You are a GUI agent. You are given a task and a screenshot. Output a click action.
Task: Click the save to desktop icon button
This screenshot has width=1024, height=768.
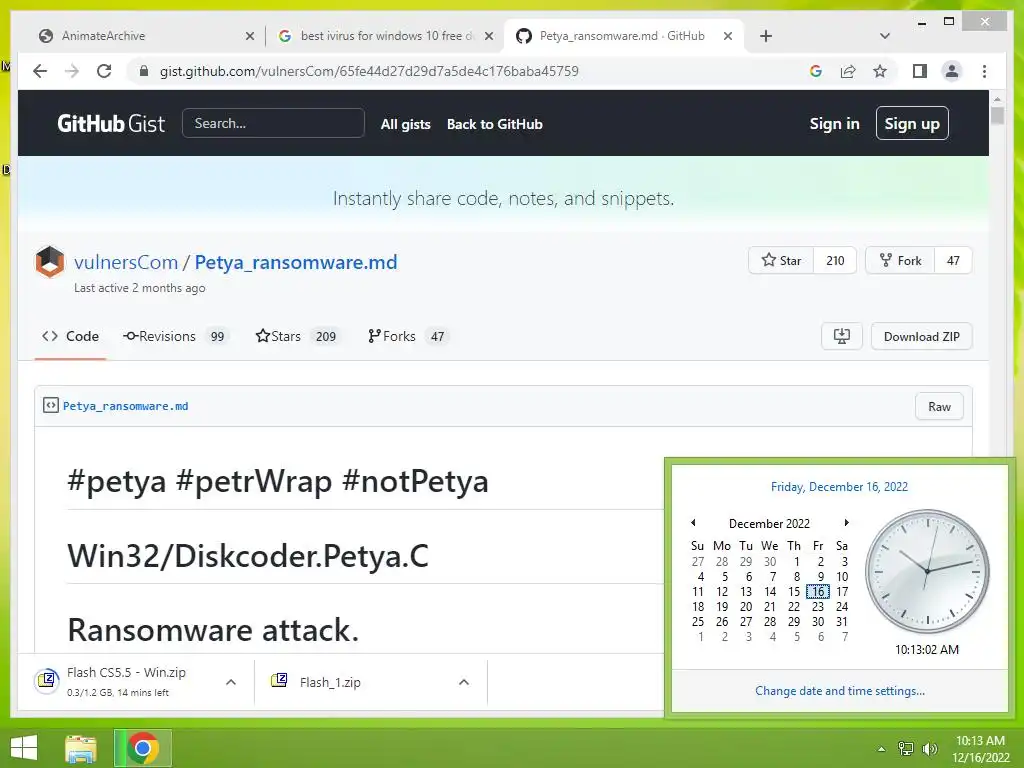coord(842,336)
